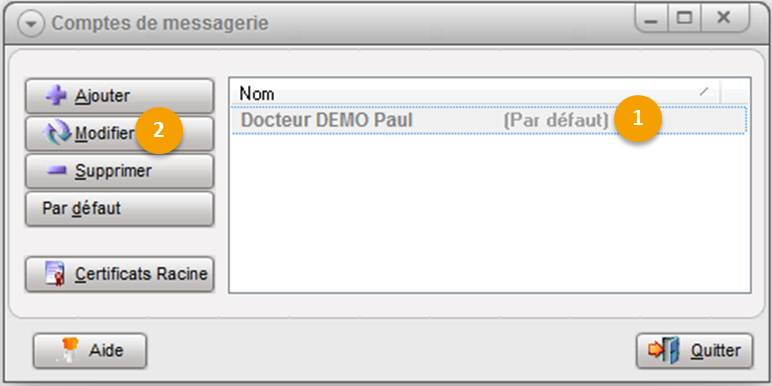Click the orange marker numbered 2
The height and width of the screenshot is (386, 772).
pyautogui.click(x=159, y=130)
